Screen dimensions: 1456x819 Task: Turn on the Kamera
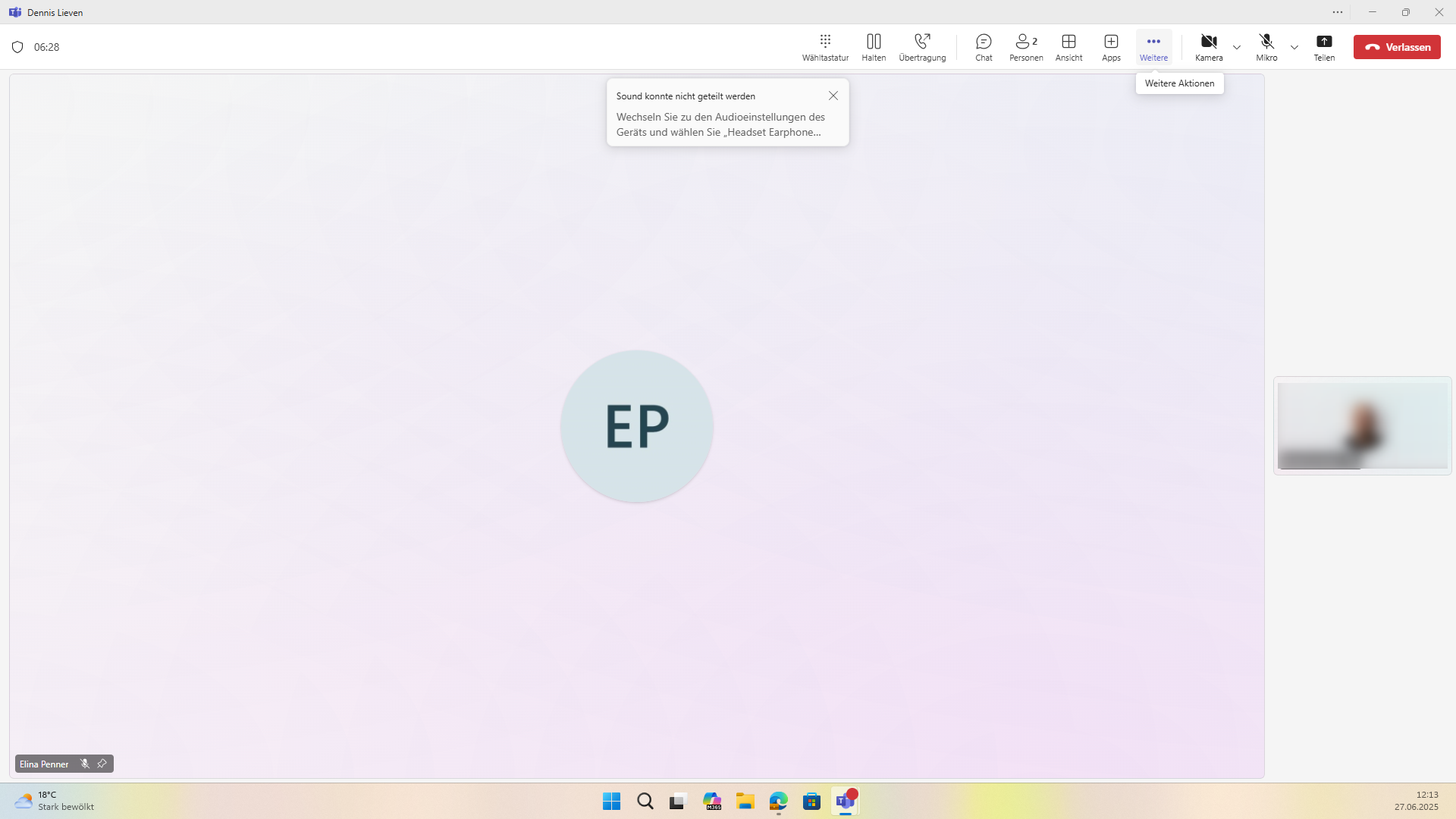(1209, 47)
